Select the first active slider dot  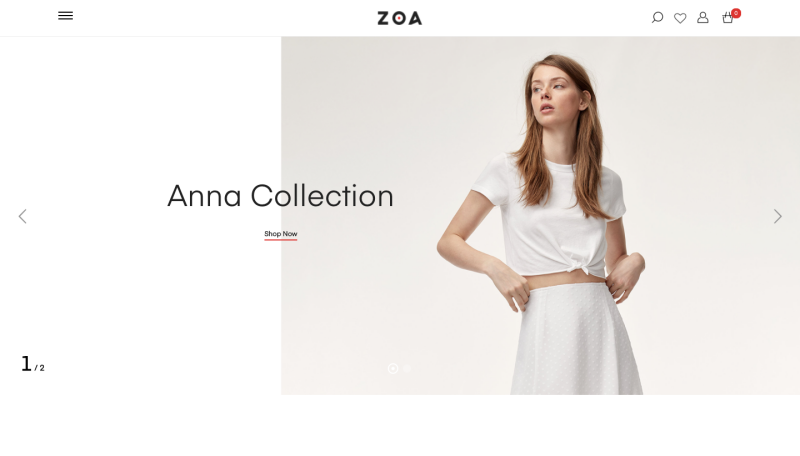[x=393, y=368]
